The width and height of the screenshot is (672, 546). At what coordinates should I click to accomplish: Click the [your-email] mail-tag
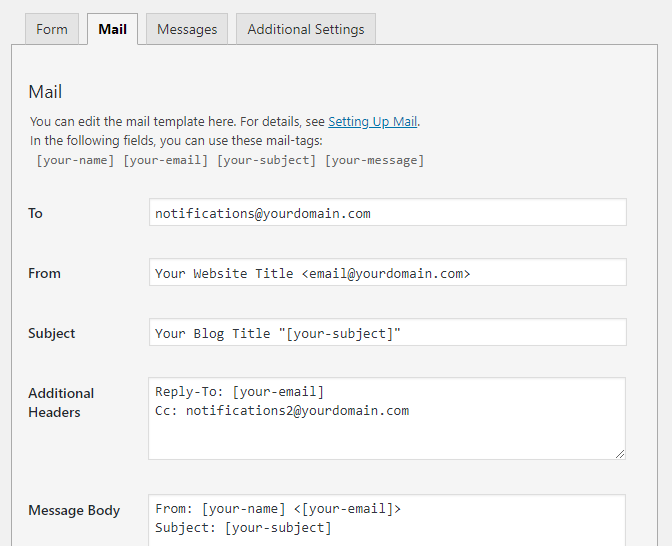click(165, 160)
